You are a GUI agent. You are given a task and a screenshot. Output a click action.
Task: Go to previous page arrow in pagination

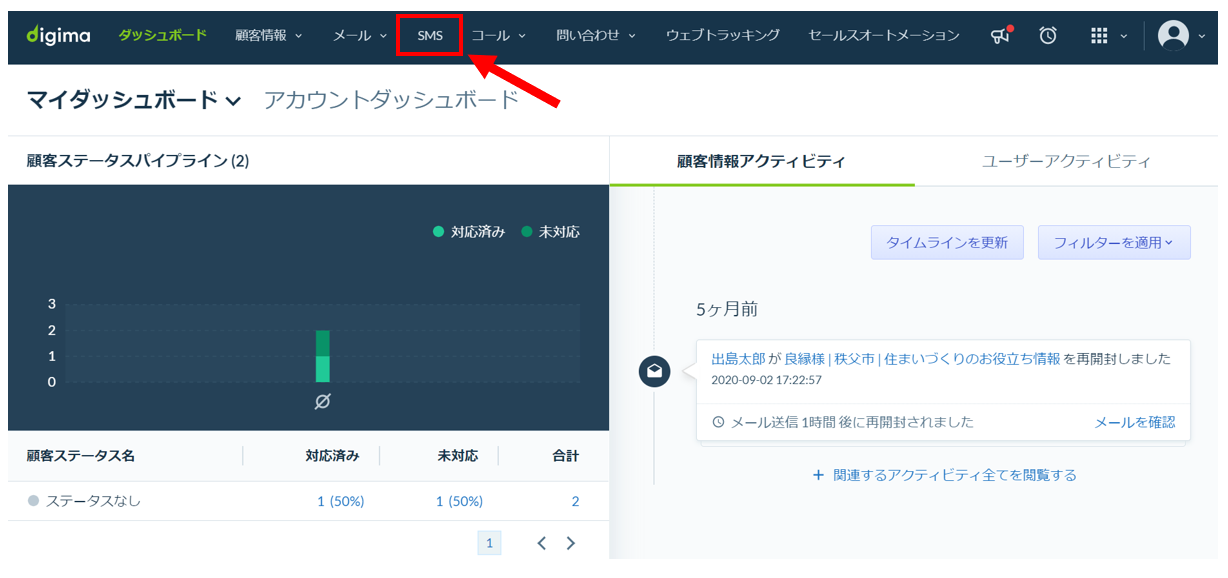click(x=541, y=543)
